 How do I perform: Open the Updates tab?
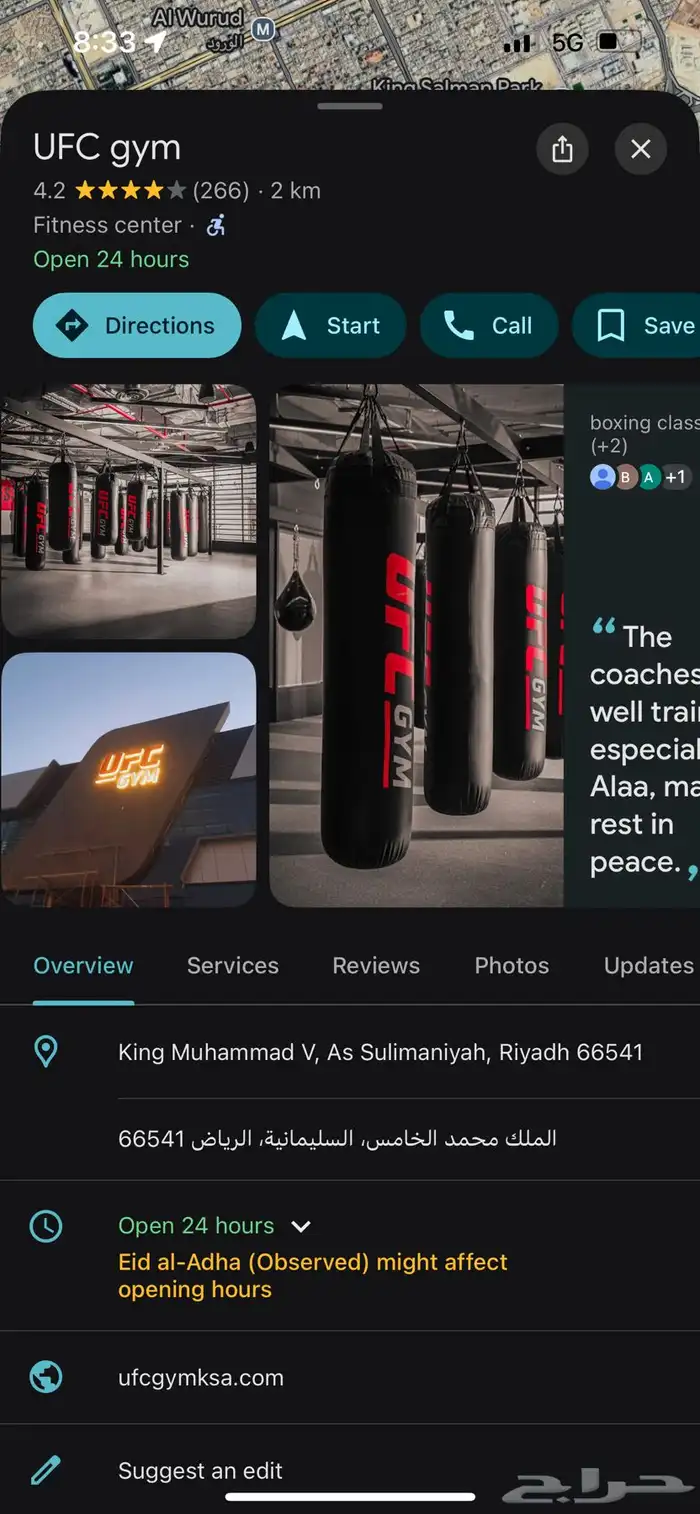(649, 965)
